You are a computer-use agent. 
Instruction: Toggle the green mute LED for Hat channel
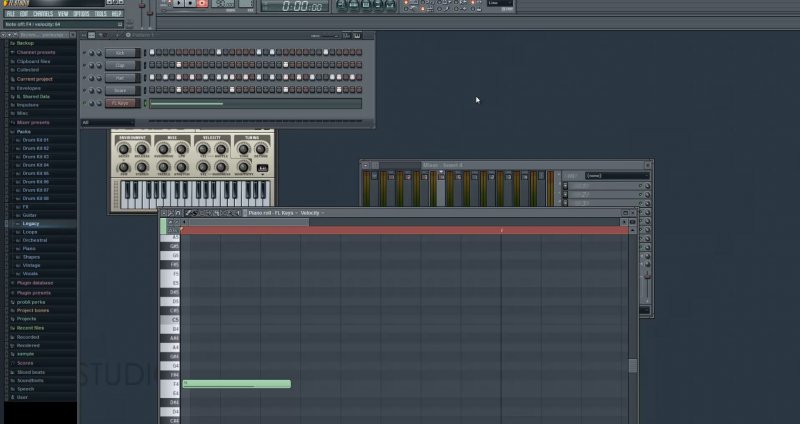[x=84, y=77]
